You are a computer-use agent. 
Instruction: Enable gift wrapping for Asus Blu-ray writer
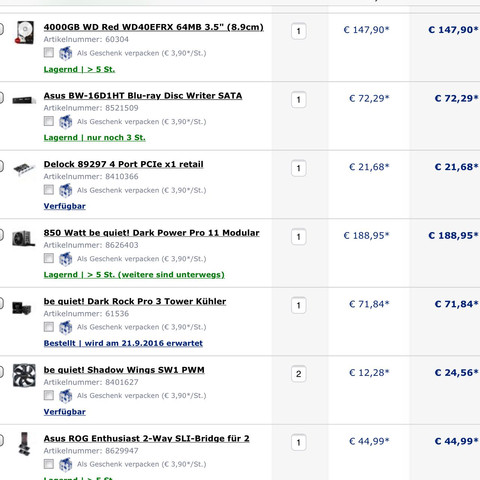(49, 121)
